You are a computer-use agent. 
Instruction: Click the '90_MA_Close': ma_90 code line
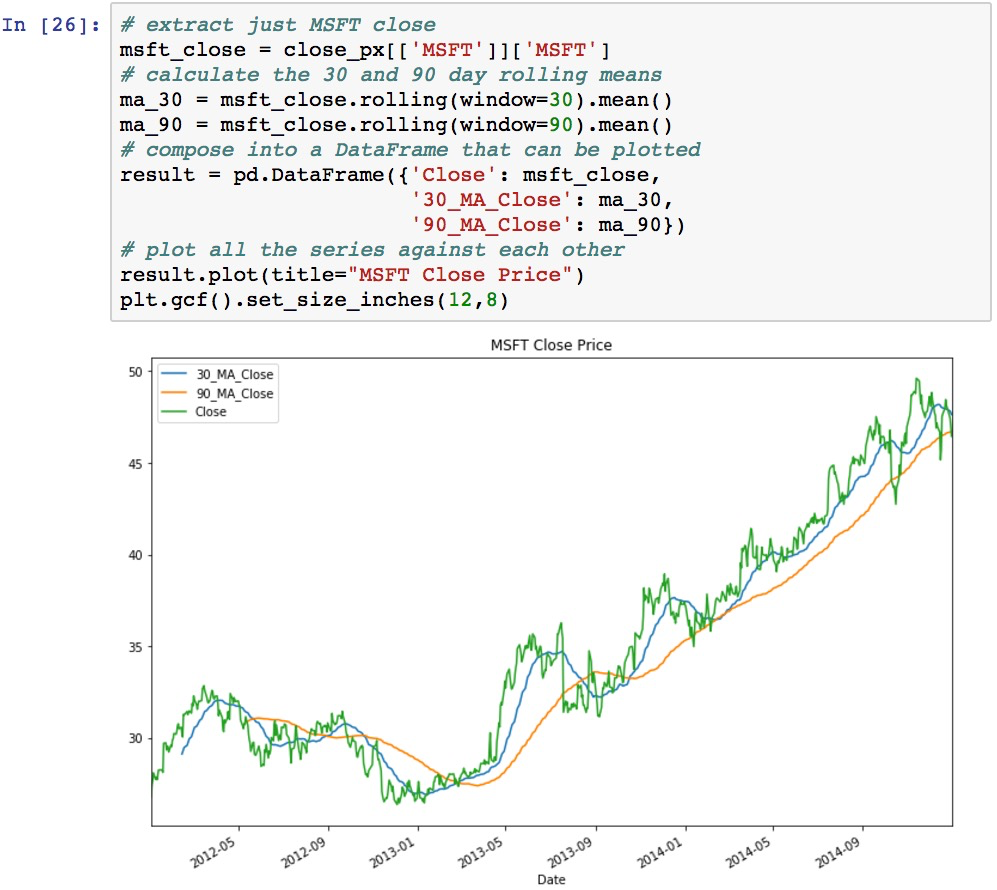(x=547, y=224)
